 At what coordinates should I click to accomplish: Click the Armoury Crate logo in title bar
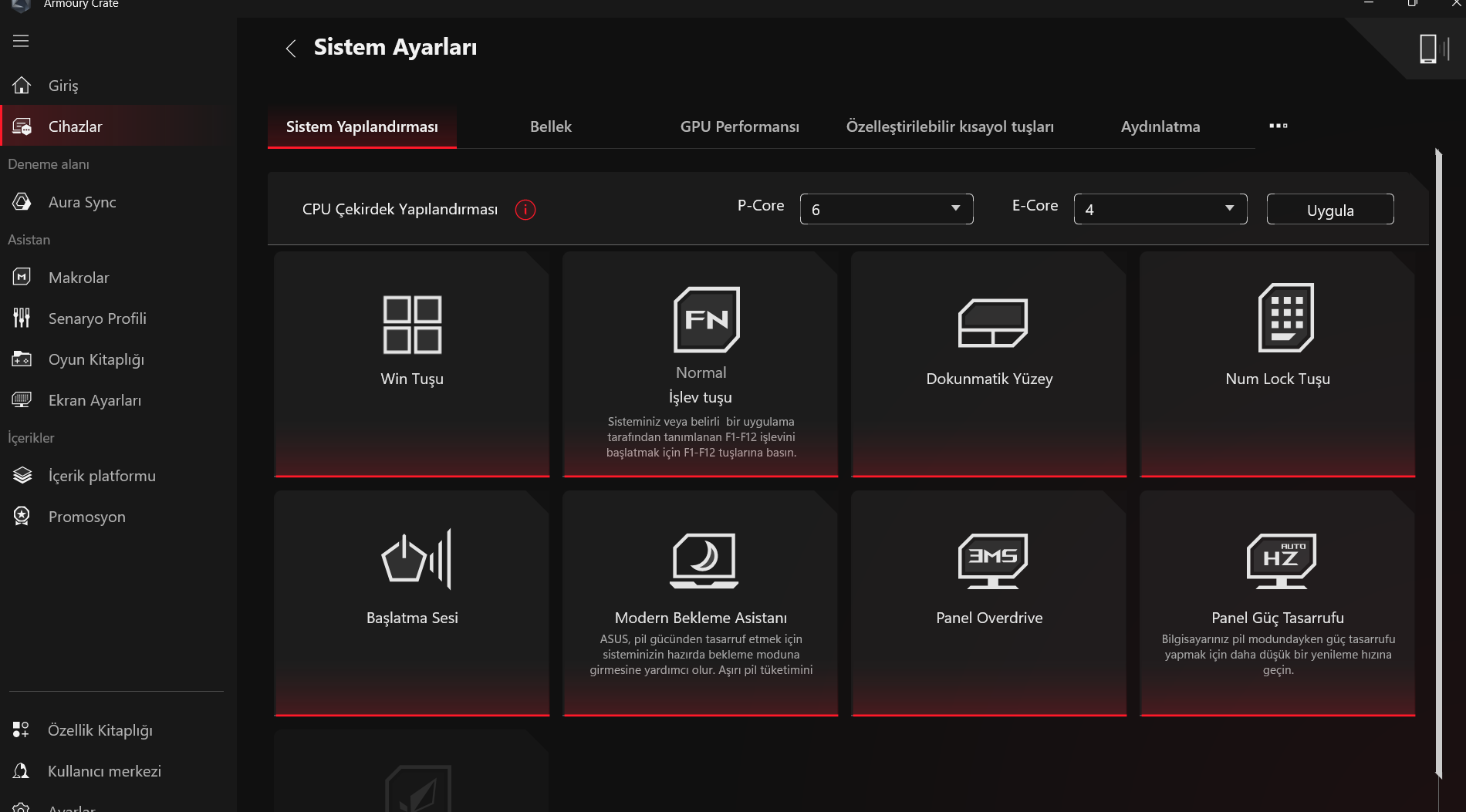point(22,5)
